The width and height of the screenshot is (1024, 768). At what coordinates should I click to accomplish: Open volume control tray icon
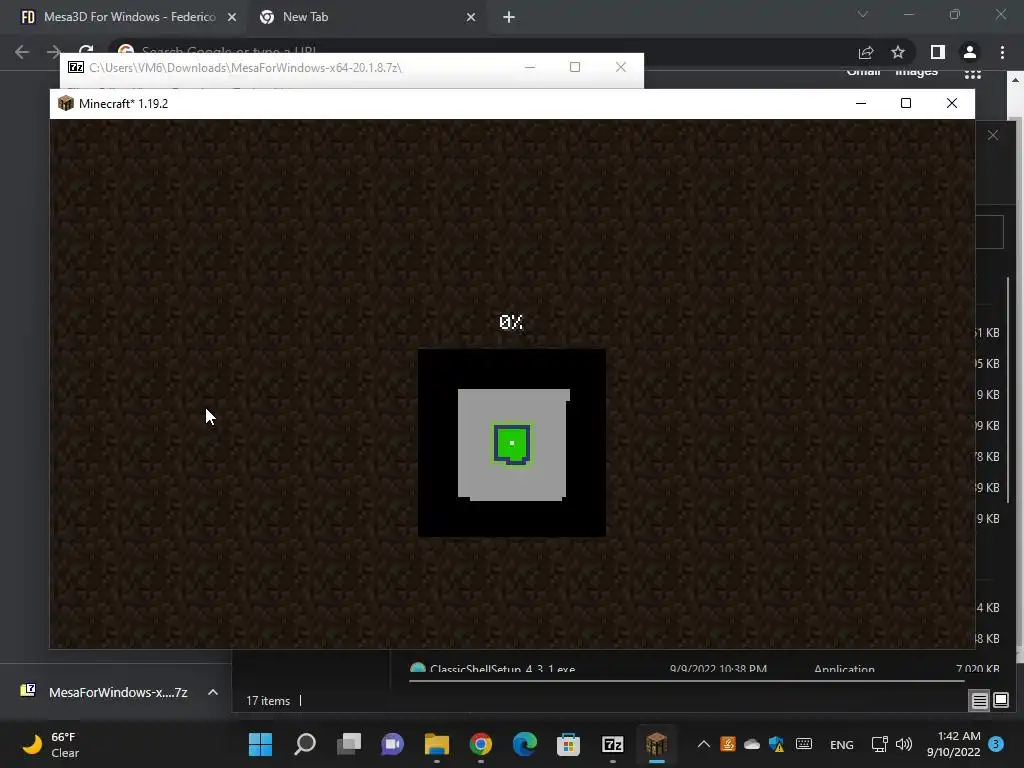904,744
